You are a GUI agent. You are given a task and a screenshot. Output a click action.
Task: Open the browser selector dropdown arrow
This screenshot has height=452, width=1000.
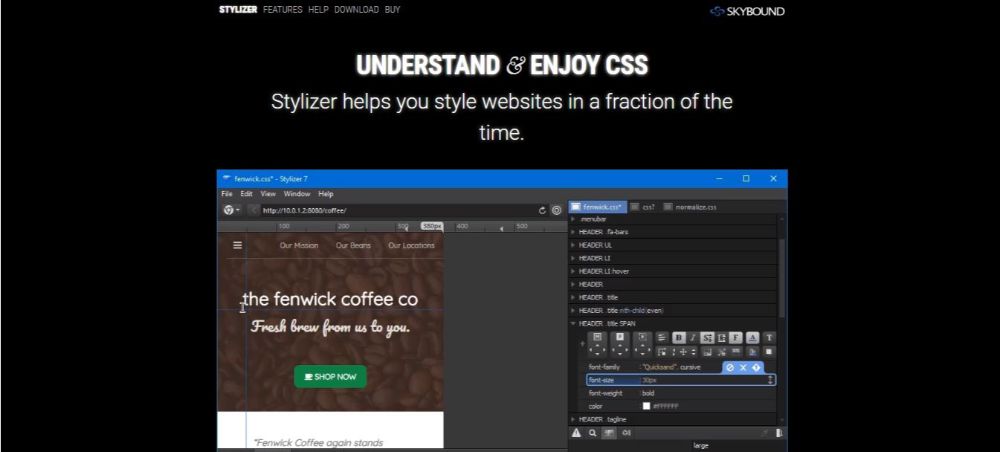(237, 210)
